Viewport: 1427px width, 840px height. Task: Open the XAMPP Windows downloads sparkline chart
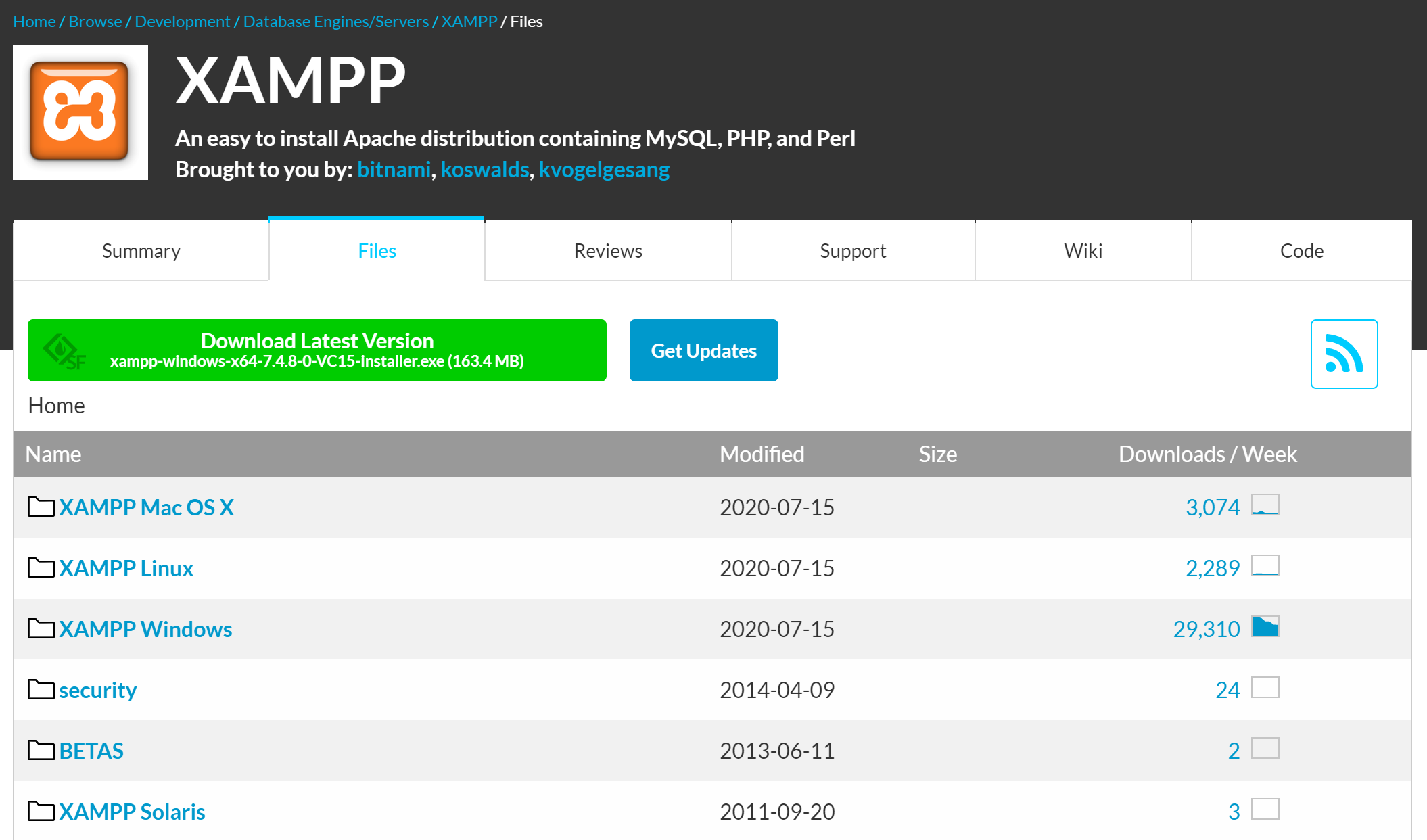(1265, 627)
